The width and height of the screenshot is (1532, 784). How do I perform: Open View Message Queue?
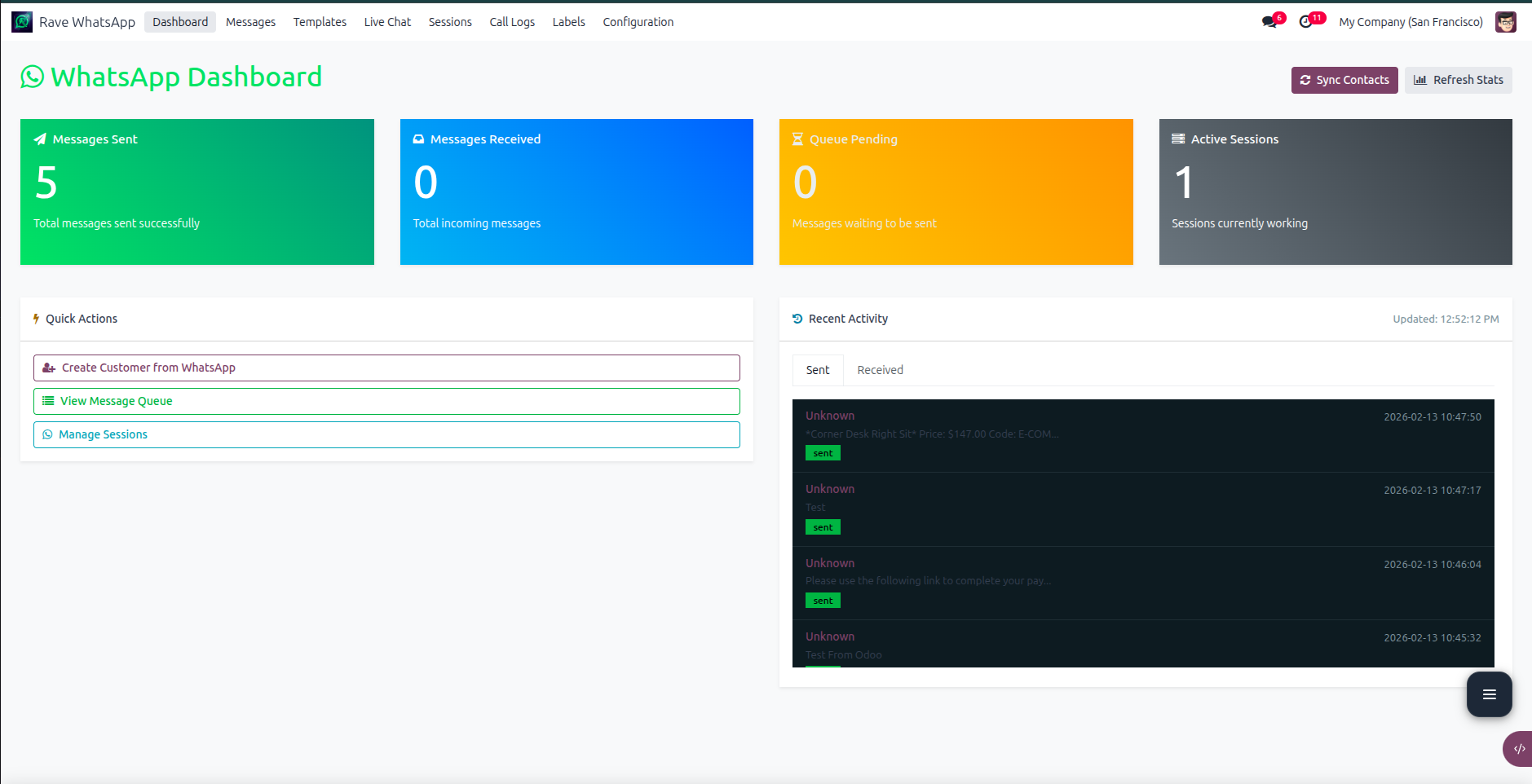(x=386, y=401)
